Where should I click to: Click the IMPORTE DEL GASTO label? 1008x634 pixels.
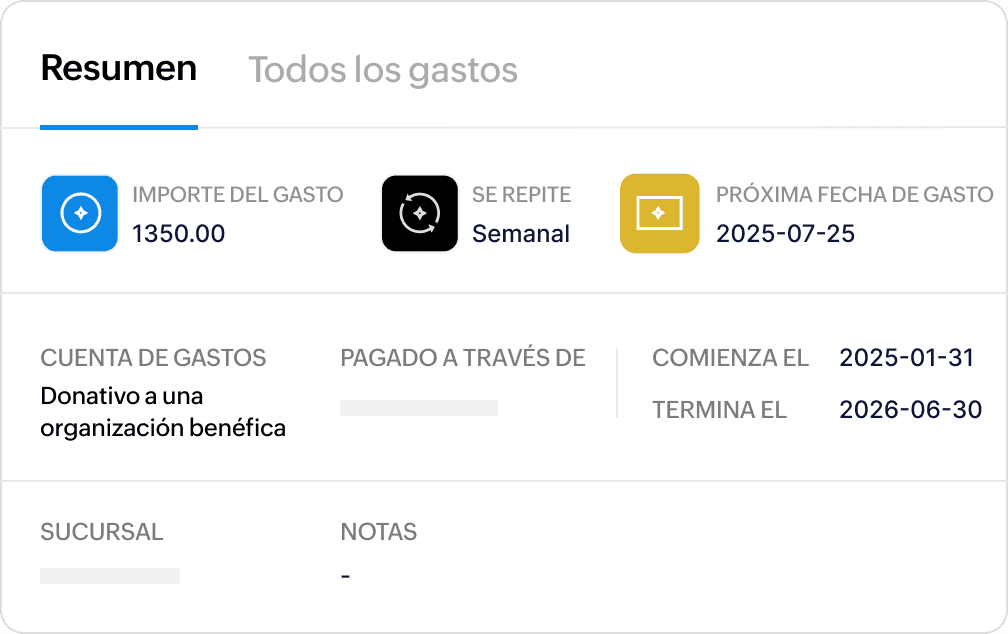238,194
